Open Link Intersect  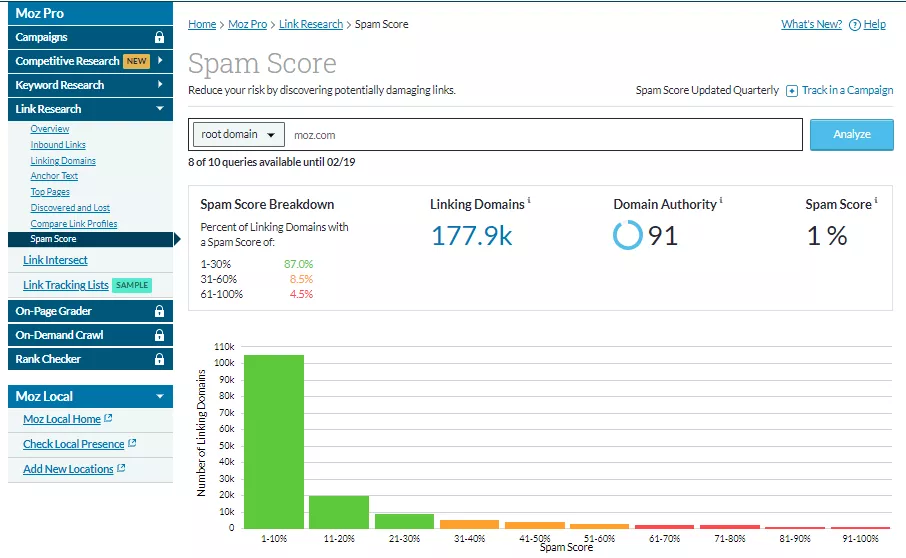(x=55, y=261)
